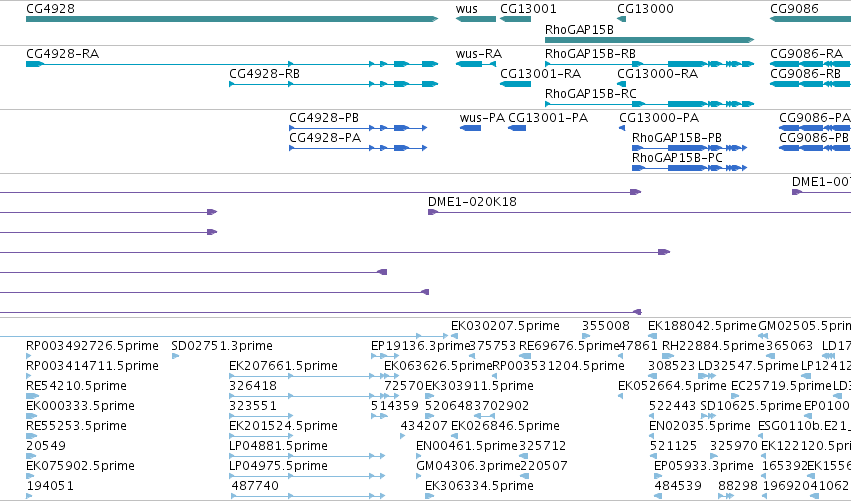The width and height of the screenshot is (851, 501).
Task: Click the LP04975.5prime EST label
Action: [x=278, y=466]
